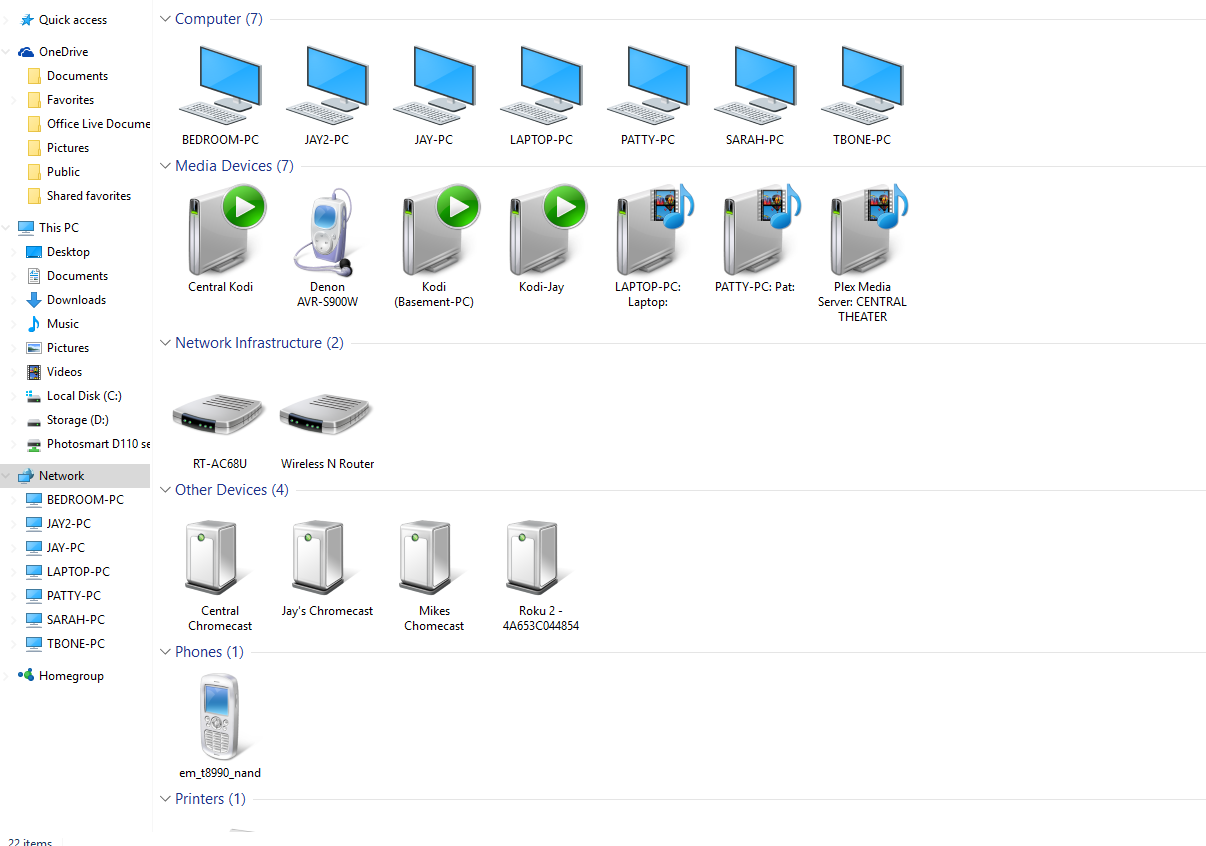Select Network in the navigation pane
Image resolution: width=1206 pixels, height=846 pixels.
tap(75, 476)
